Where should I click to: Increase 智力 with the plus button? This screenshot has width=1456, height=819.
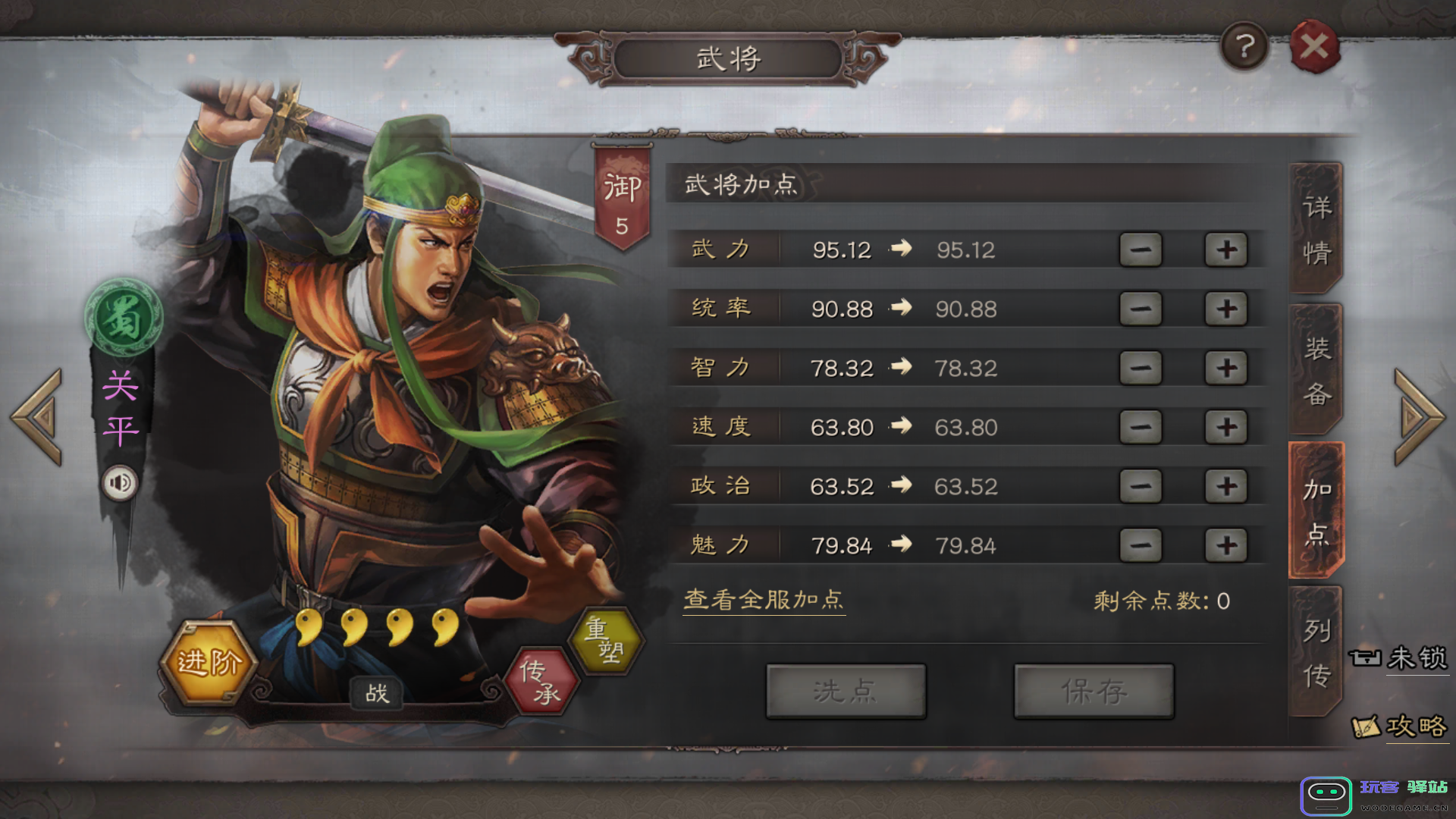(1226, 368)
